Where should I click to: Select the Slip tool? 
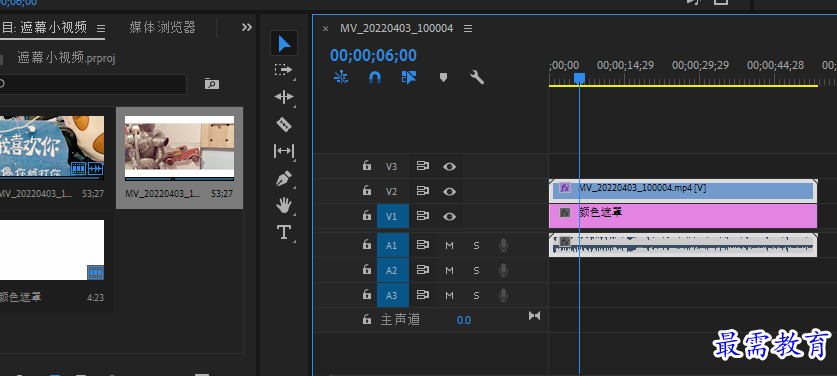(x=284, y=151)
